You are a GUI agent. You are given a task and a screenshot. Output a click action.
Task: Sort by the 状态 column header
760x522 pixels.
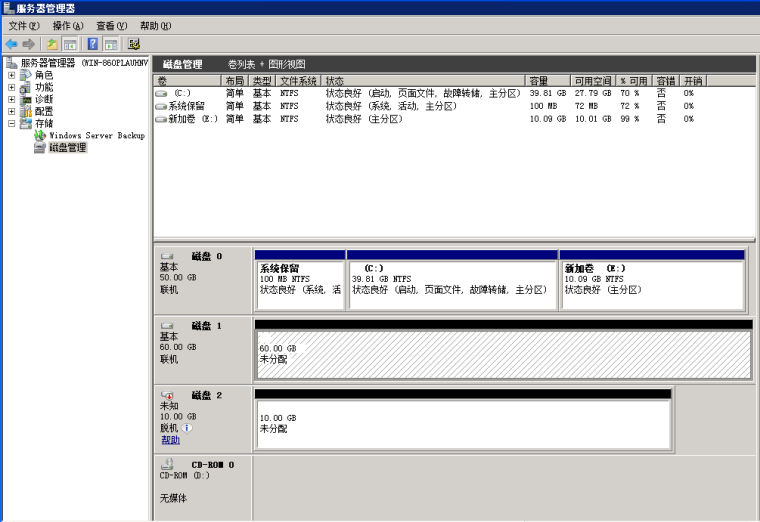tap(423, 81)
